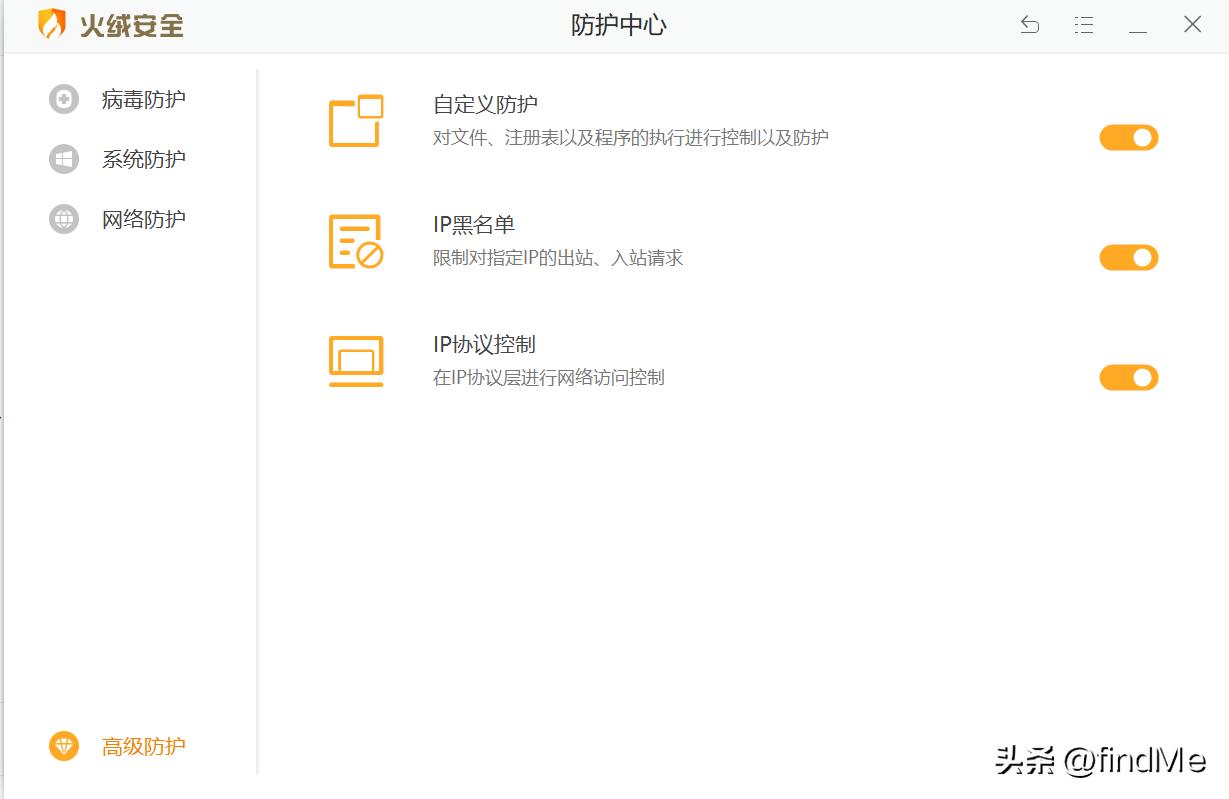
Task: Open the 网络防护 category
Action: pos(142,219)
